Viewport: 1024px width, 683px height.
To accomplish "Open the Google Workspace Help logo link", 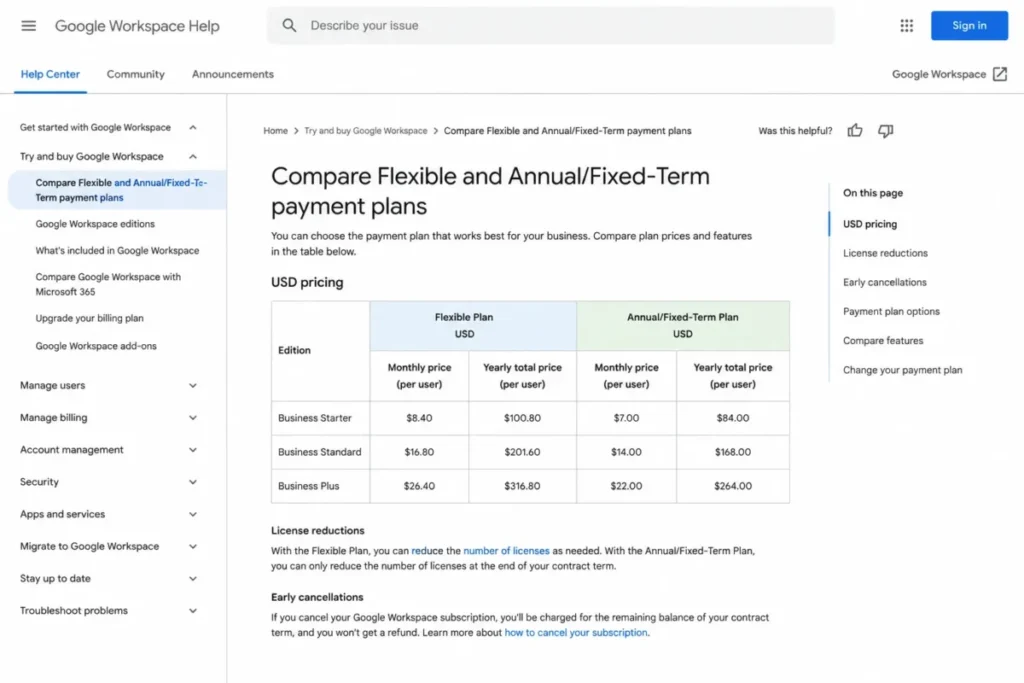I will point(137,25).
